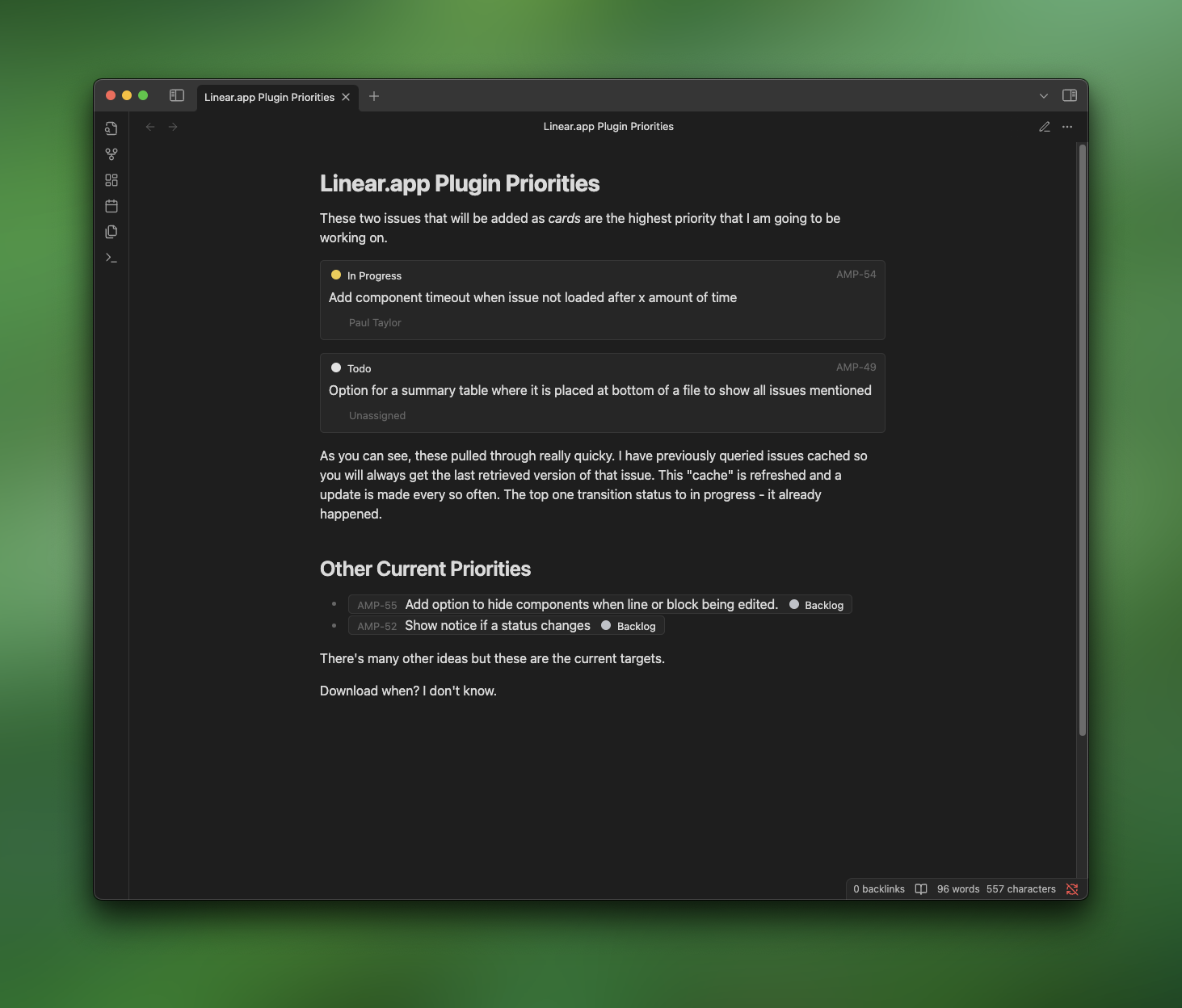The width and height of the screenshot is (1182, 1008).
Task: Switch to editing view pencil icon
Action: tap(1045, 127)
